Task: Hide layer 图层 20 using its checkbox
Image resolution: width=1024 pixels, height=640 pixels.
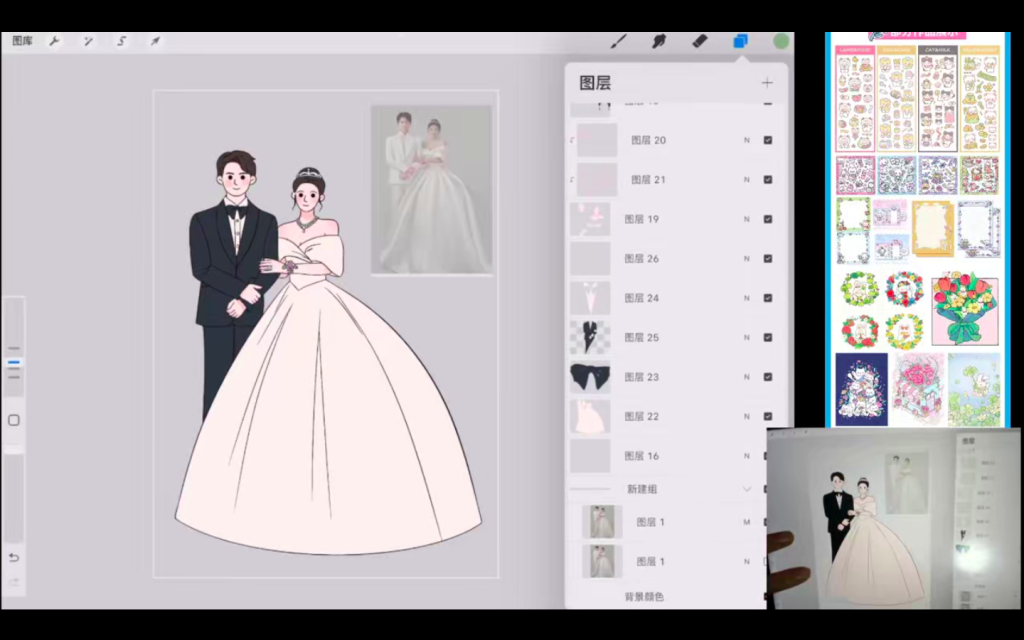Action: click(x=768, y=140)
